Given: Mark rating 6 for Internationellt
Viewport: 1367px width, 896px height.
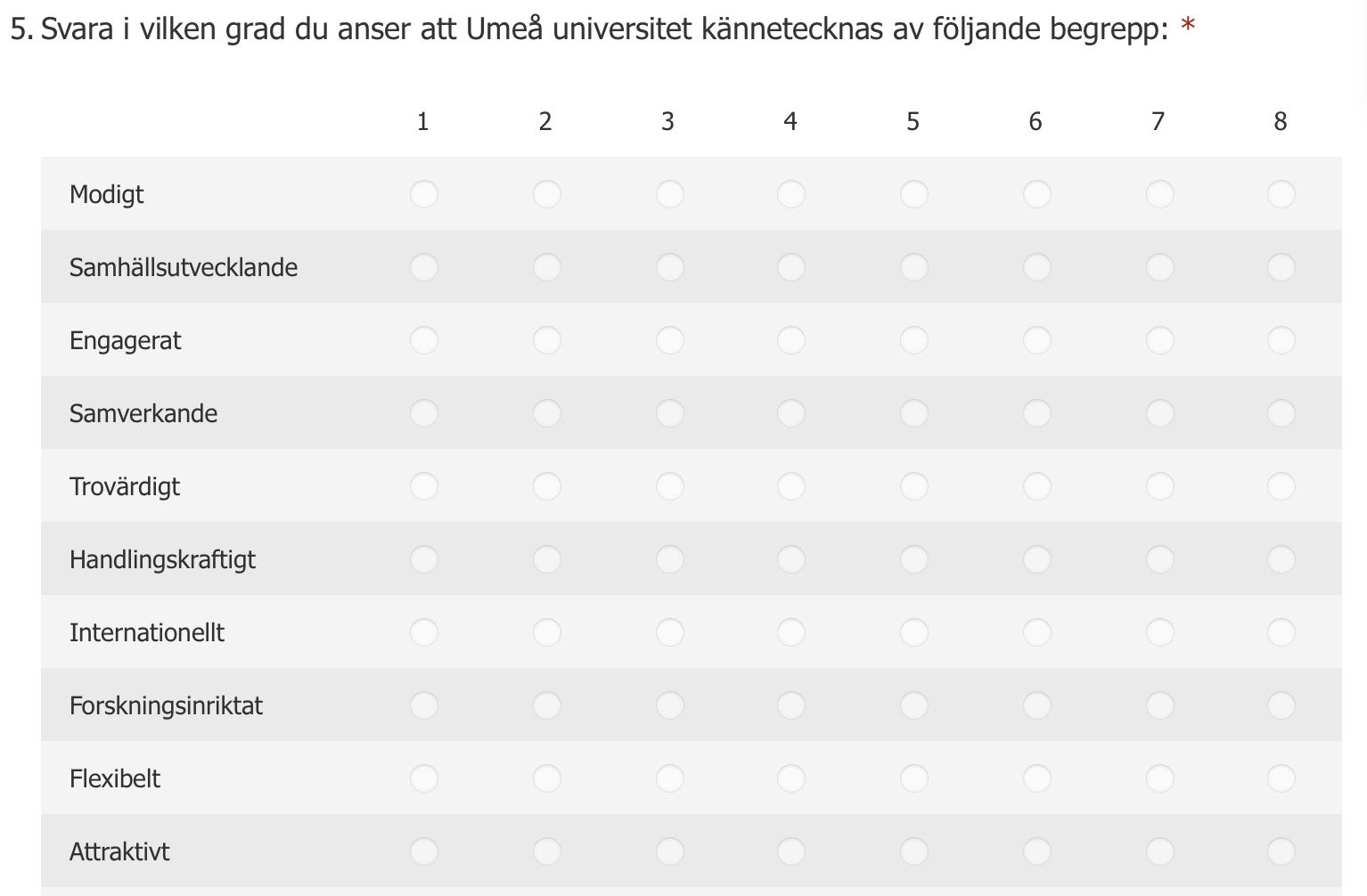Looking at the screenshot, I should click(x=1036, y=632).
